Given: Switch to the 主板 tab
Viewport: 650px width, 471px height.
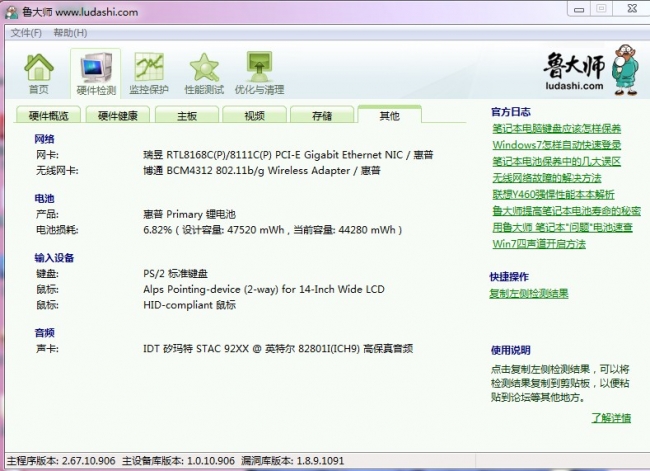Looking at the screenshot, I should coord(187,115).
